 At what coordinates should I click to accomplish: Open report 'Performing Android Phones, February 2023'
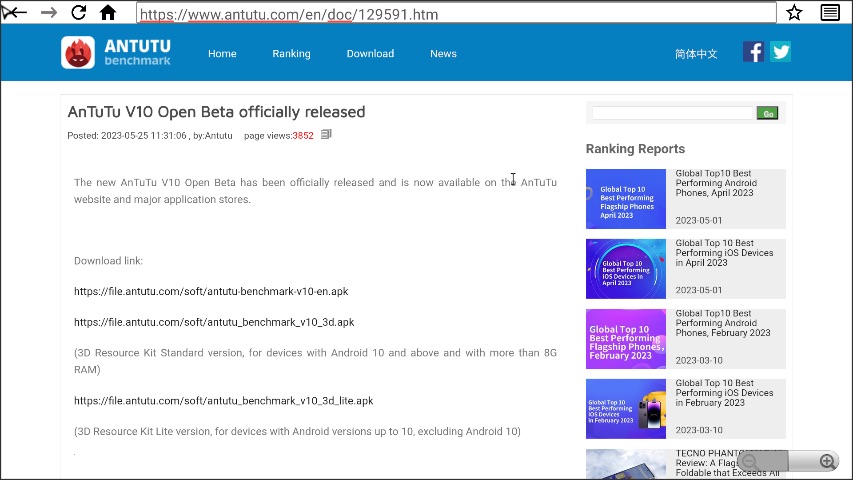(722, 323)
